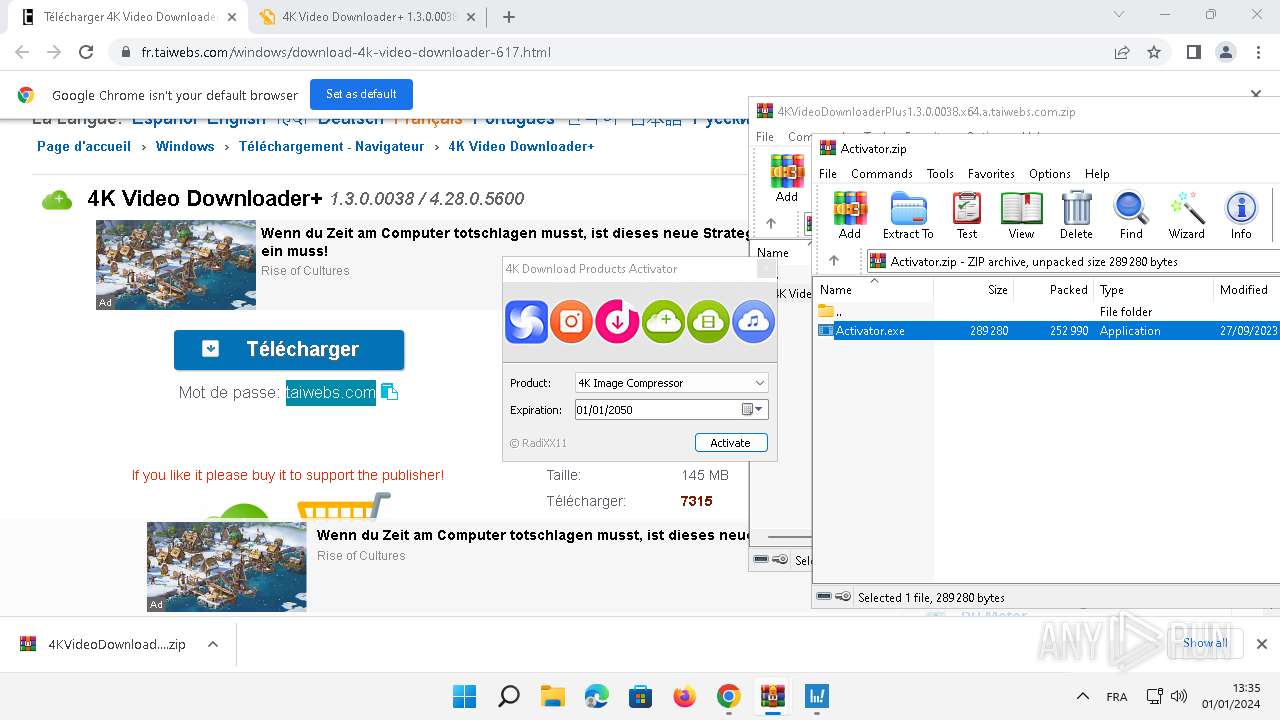This screenshot has height=720, width=1280.
Task: Click the Télécharger download button
Action: [289, 349]
